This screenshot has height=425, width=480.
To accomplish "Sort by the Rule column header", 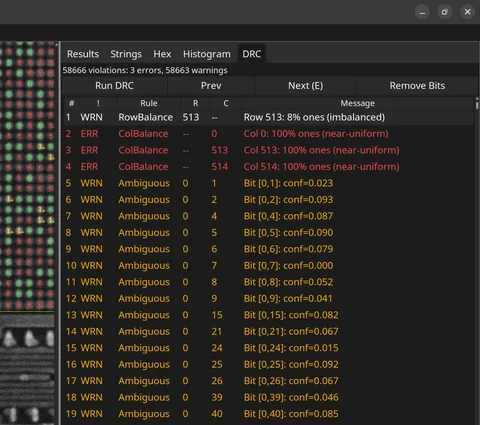I will (148, 103).
